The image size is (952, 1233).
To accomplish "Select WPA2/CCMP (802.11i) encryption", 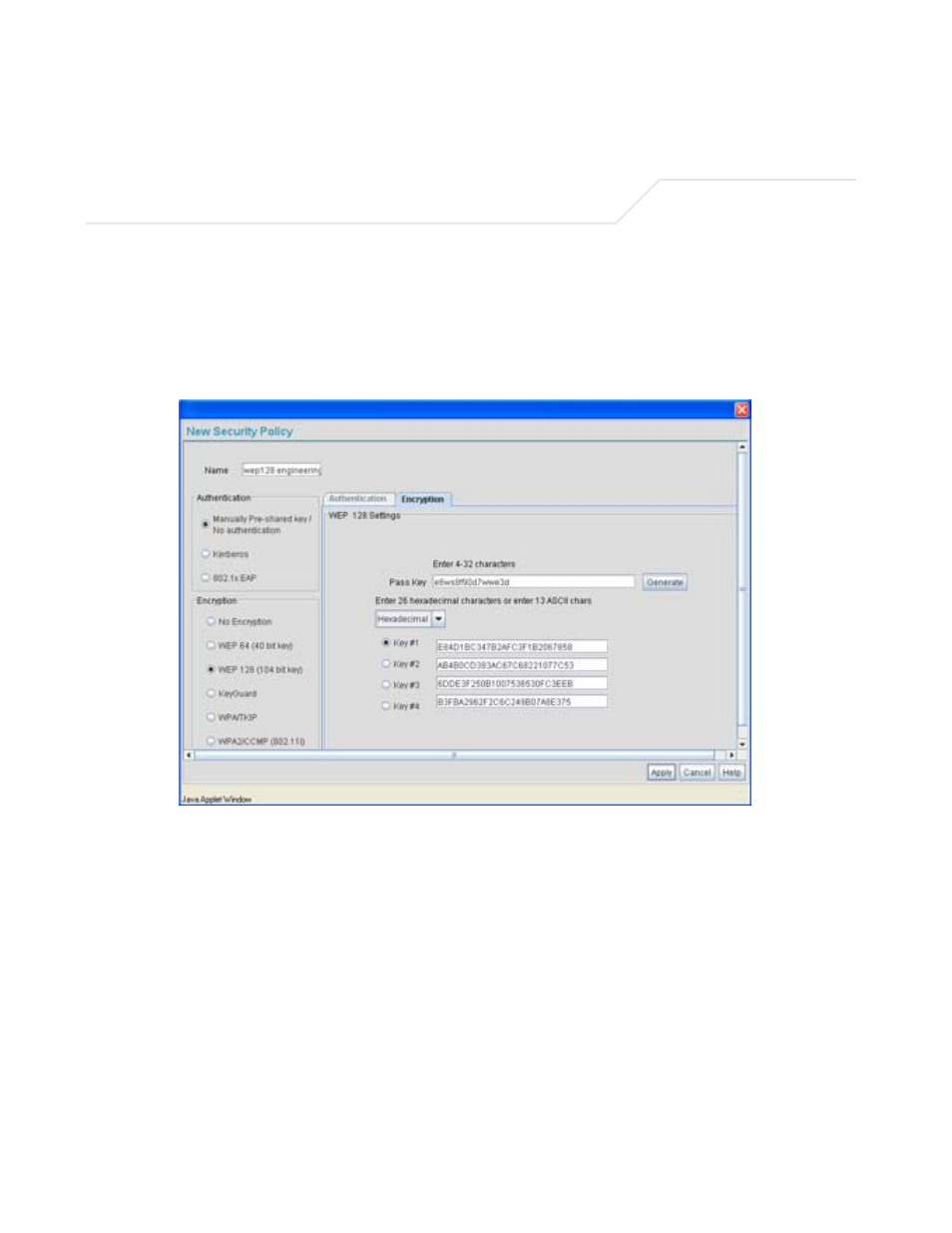I will (211, 741).
